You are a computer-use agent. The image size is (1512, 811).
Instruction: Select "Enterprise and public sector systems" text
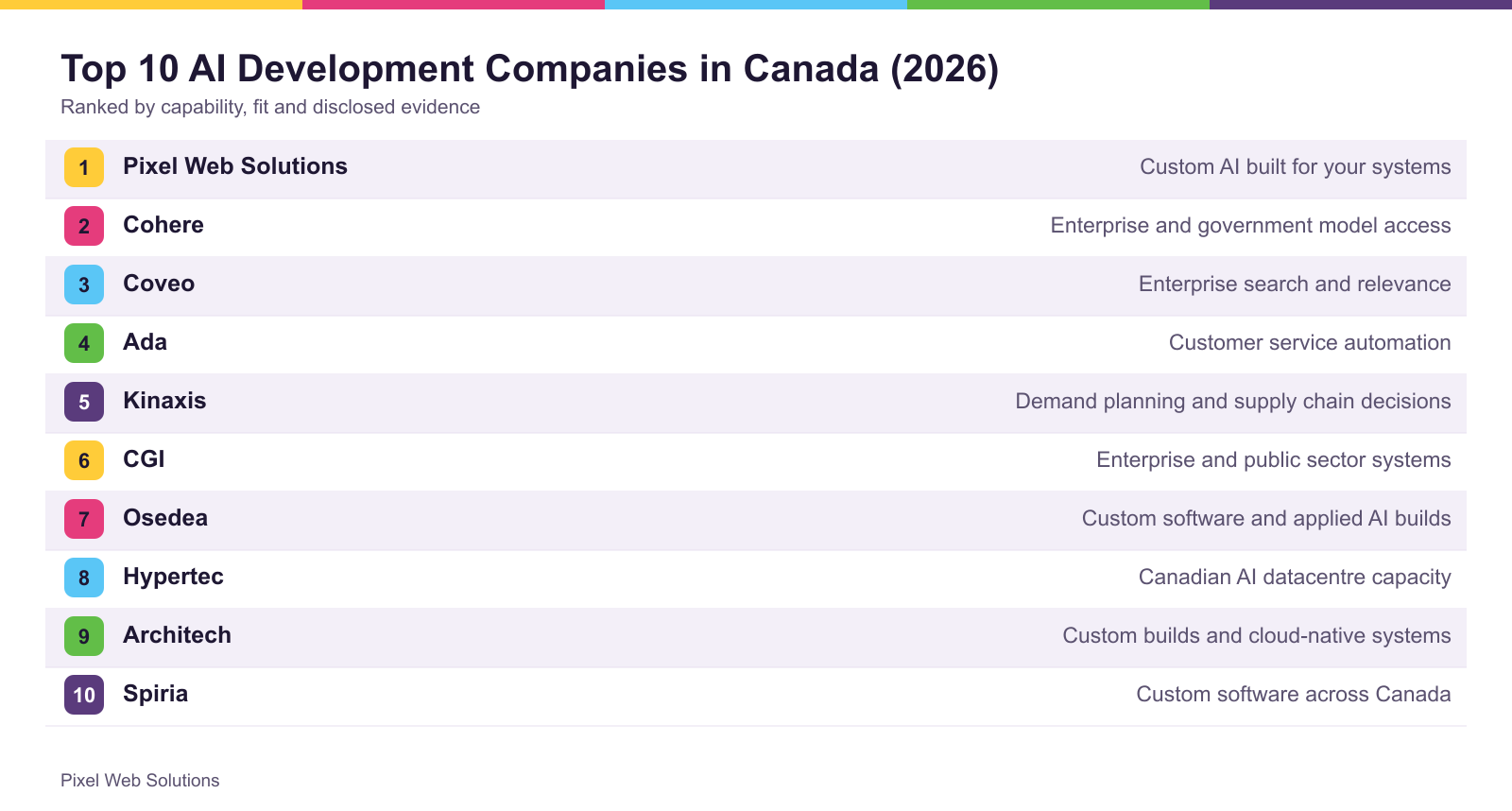click(1274, 460)
